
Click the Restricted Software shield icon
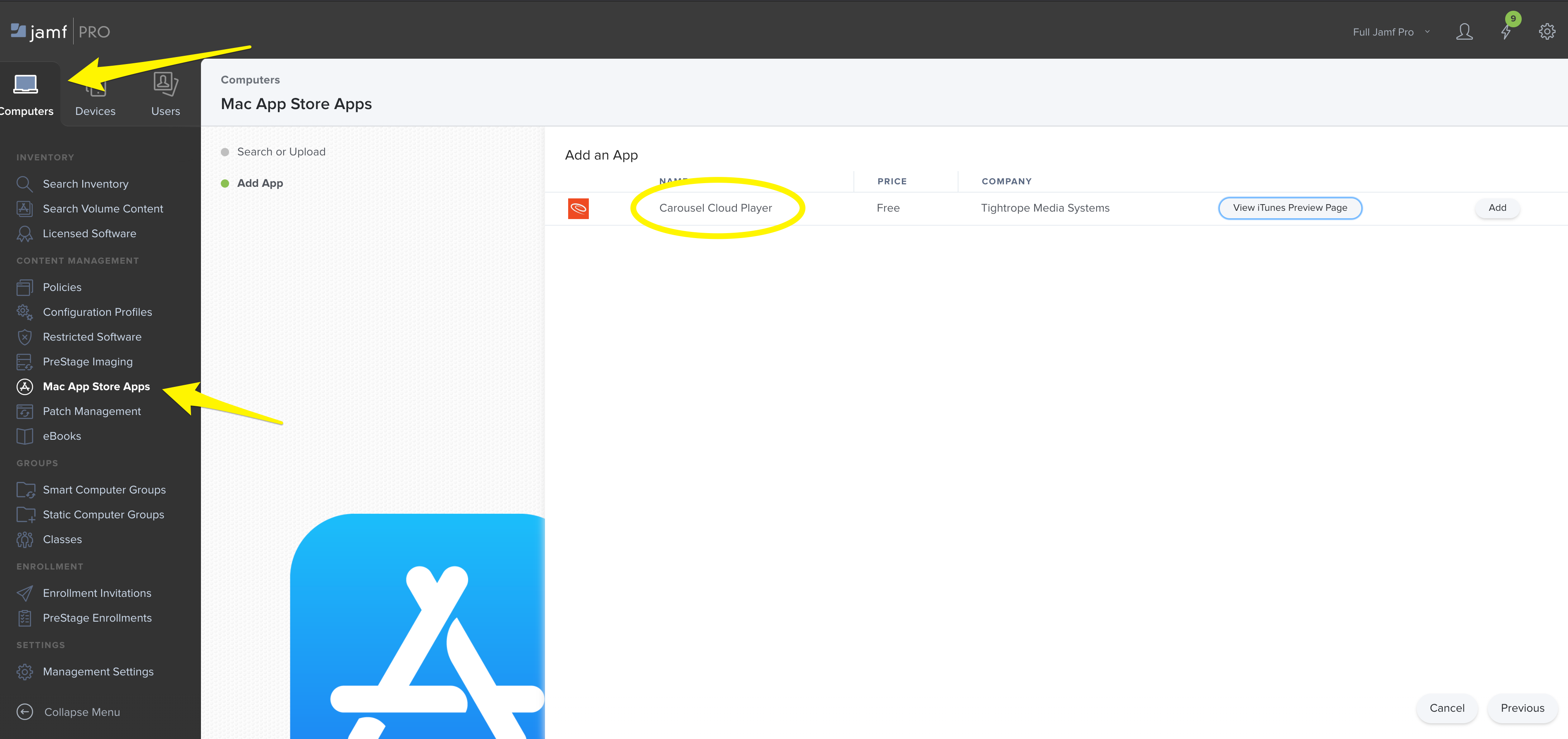24,337
